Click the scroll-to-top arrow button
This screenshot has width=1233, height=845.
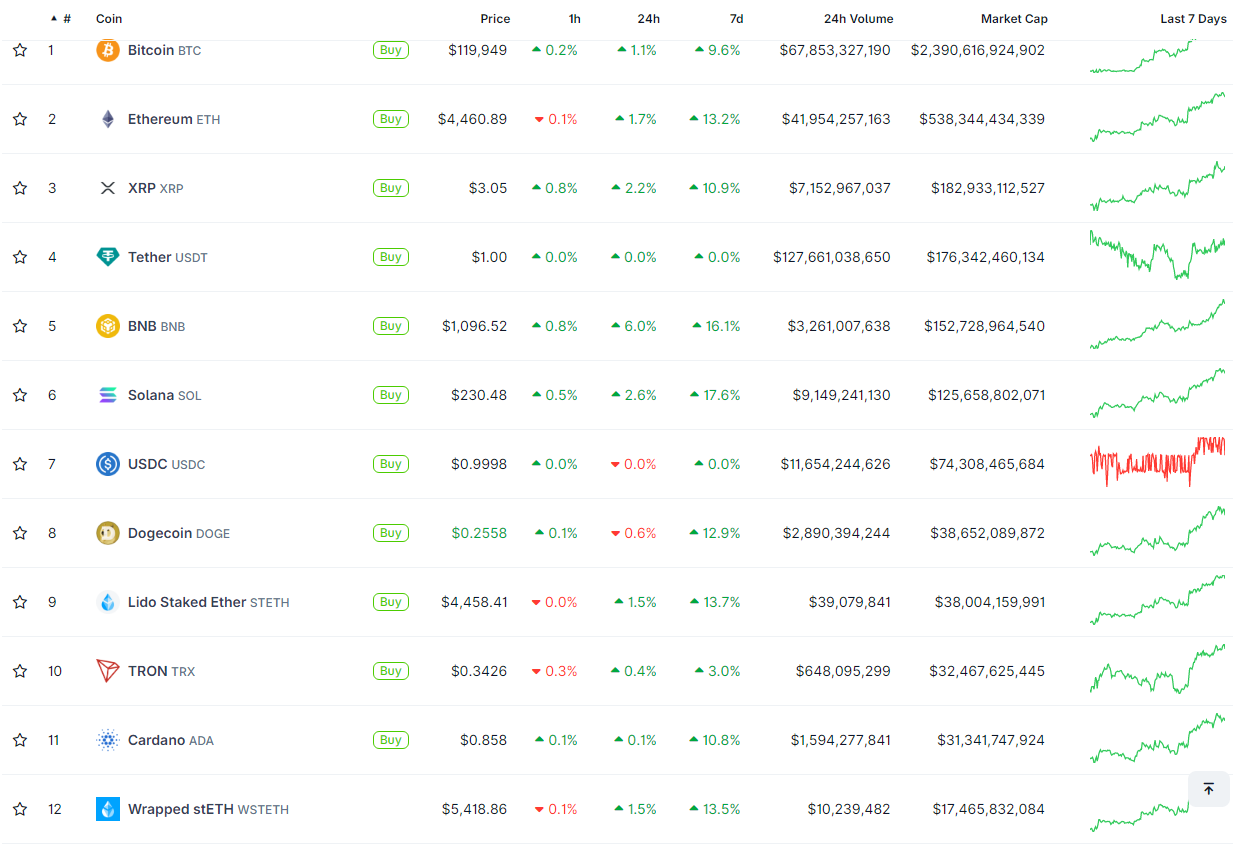coord(1208,789)
